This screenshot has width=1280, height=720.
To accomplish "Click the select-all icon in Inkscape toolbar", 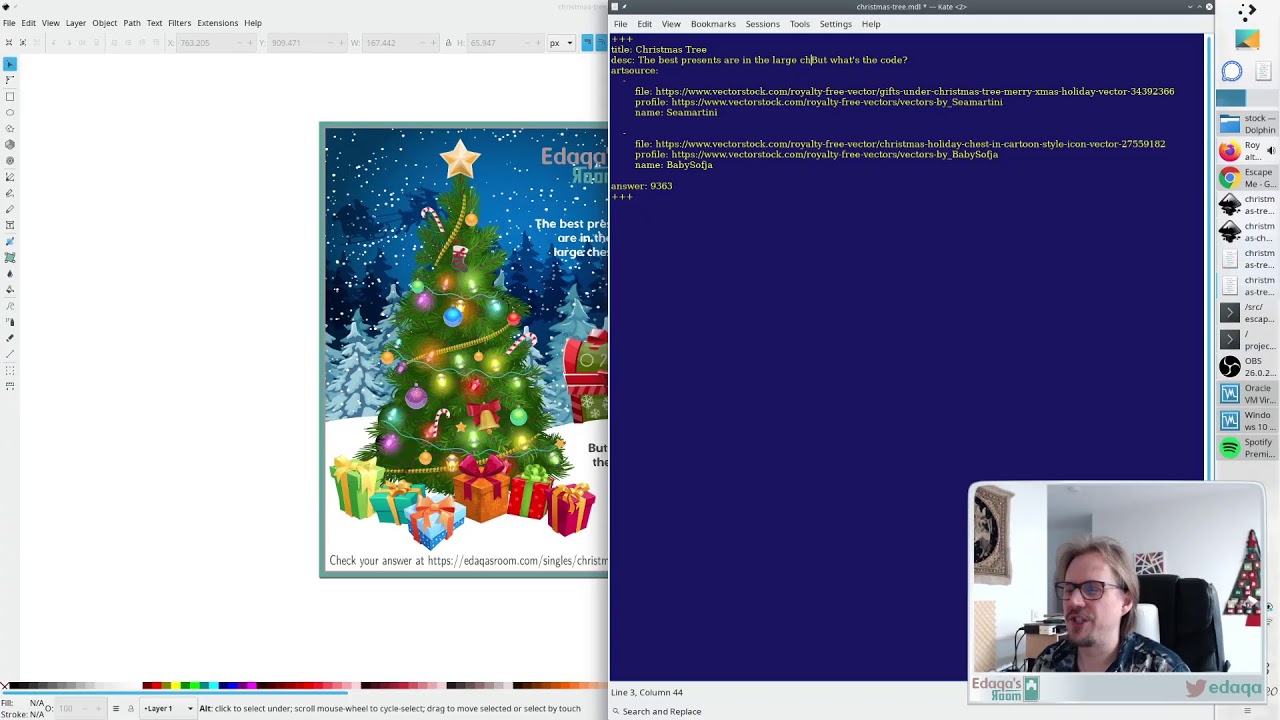I will 8,43.
